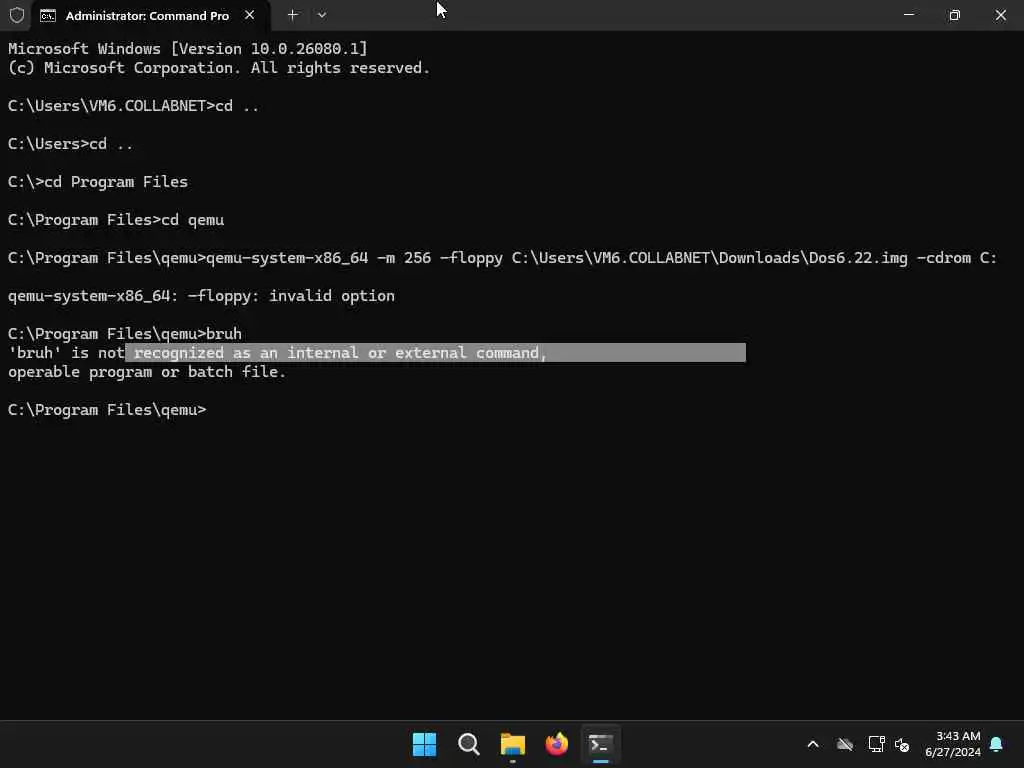Image resolution: width=1024 pixels, height=768 pixels.
Task: Click the 'C:\Users\VM6.COLLABNET>cd ..' line
Action: coord(133,106)
